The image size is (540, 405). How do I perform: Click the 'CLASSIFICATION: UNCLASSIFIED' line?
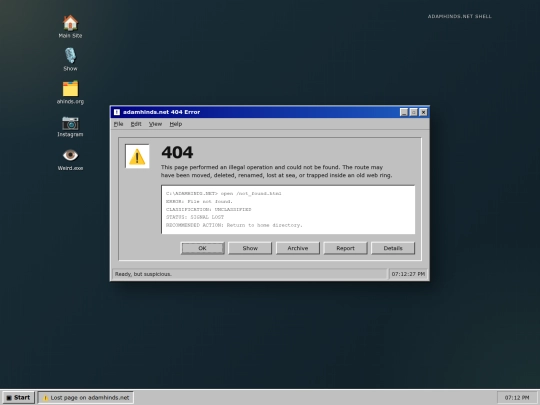pos(209,209)
